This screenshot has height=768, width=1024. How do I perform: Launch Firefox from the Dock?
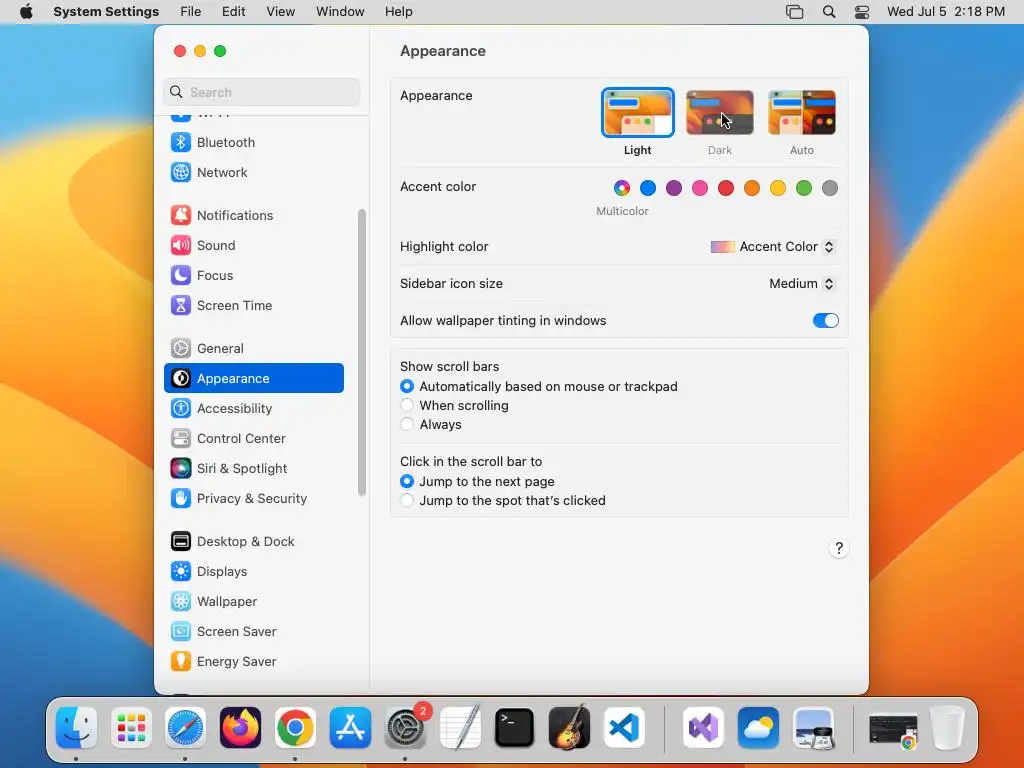pos(240,728)
